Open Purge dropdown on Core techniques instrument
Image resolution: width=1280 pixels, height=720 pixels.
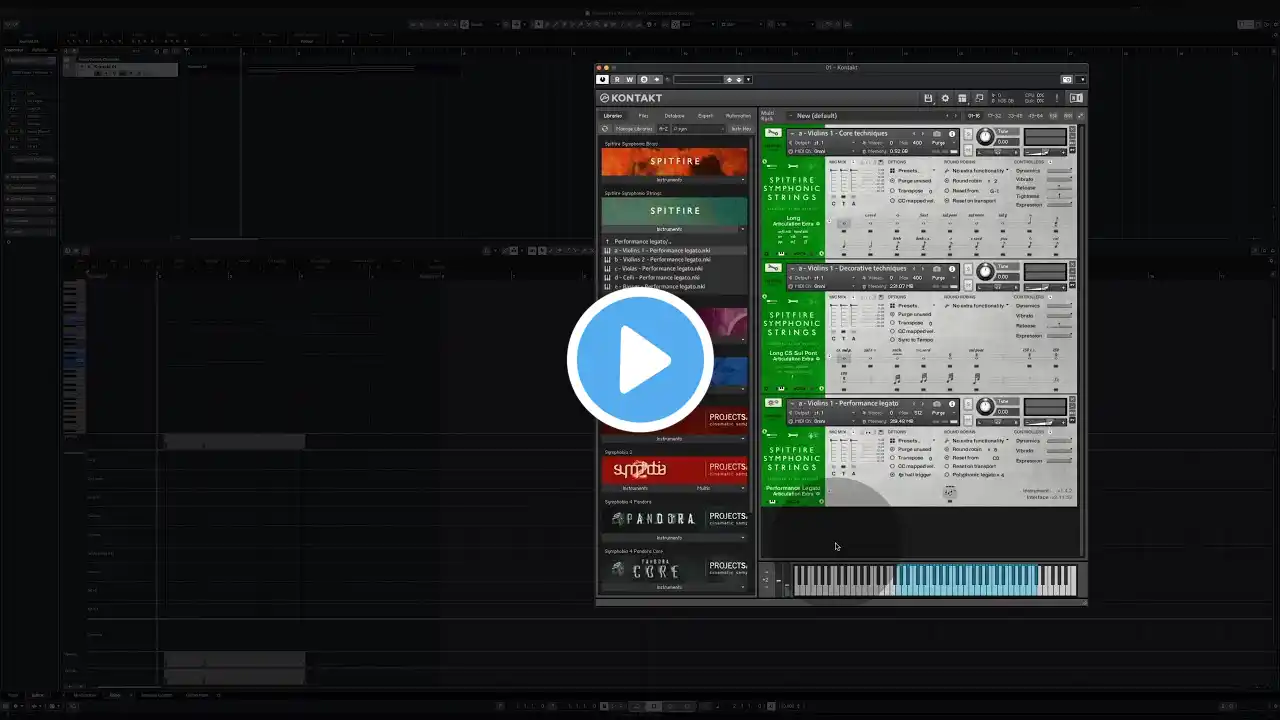point(941,143)
